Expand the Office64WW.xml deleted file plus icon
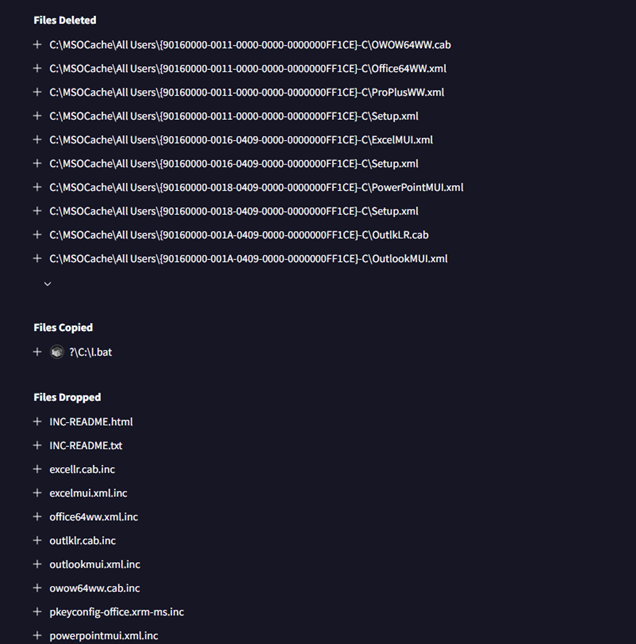 coord(37,68)
